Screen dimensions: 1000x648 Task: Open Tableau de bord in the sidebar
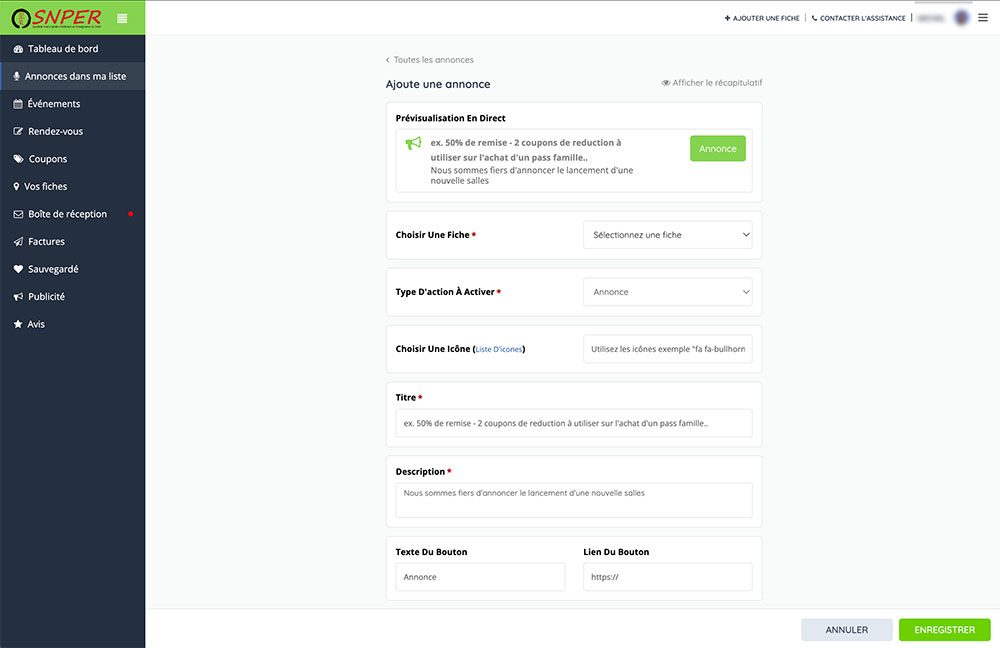click(62, 49)
